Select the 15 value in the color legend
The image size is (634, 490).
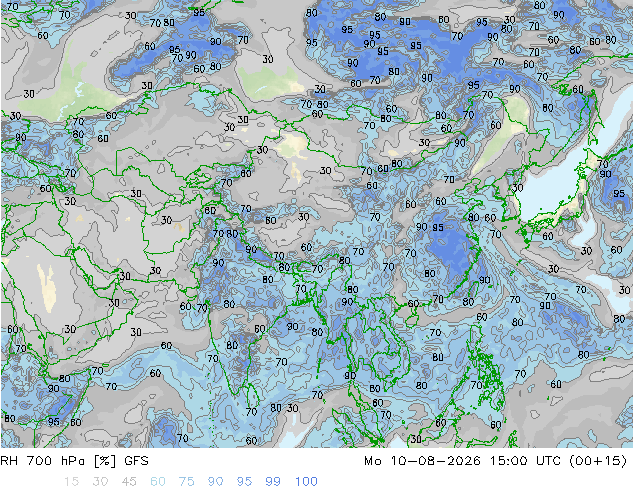(71, 482)
